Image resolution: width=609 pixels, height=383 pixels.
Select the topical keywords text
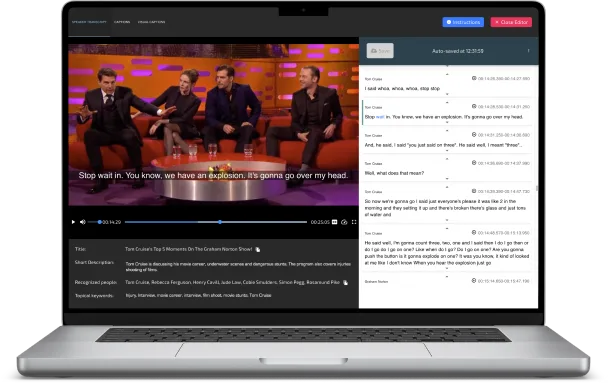(198, 296)
